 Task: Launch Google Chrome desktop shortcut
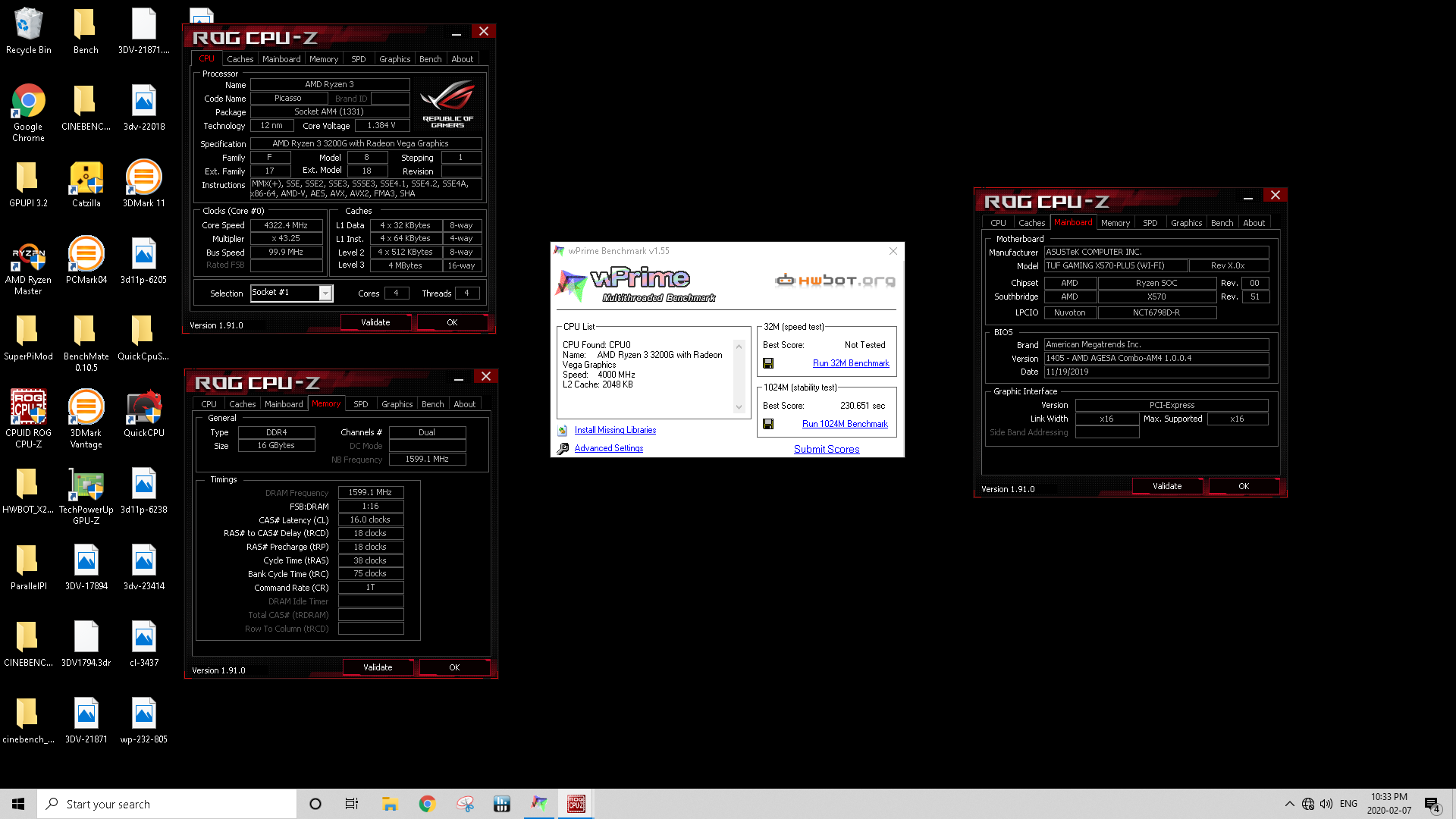29,113
